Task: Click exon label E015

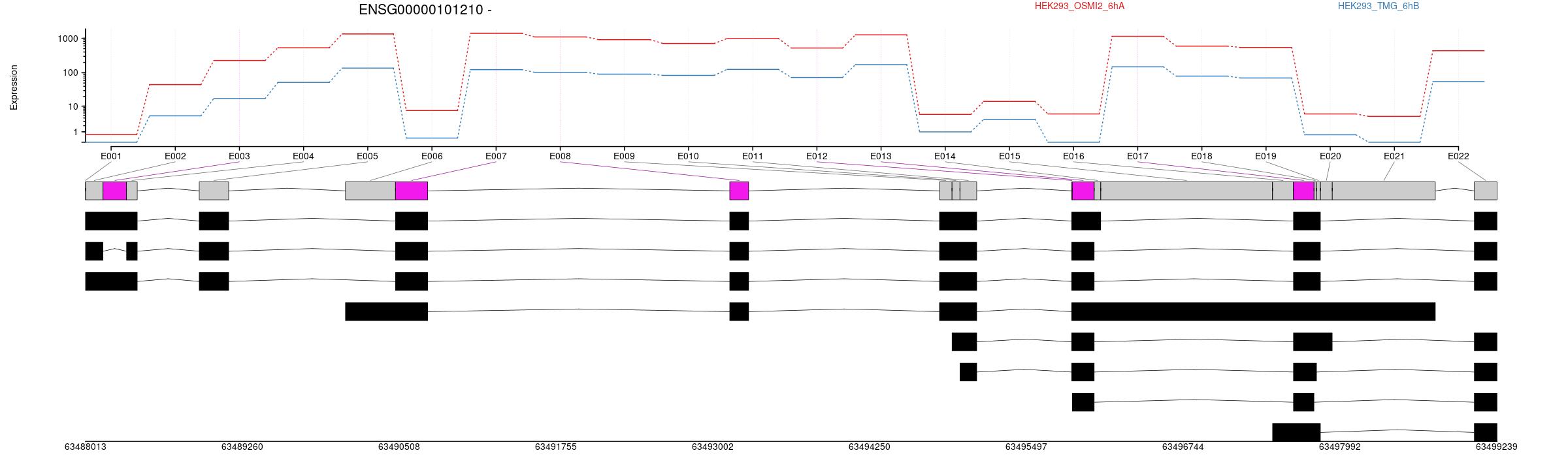Action: [x=1009, y=156]
